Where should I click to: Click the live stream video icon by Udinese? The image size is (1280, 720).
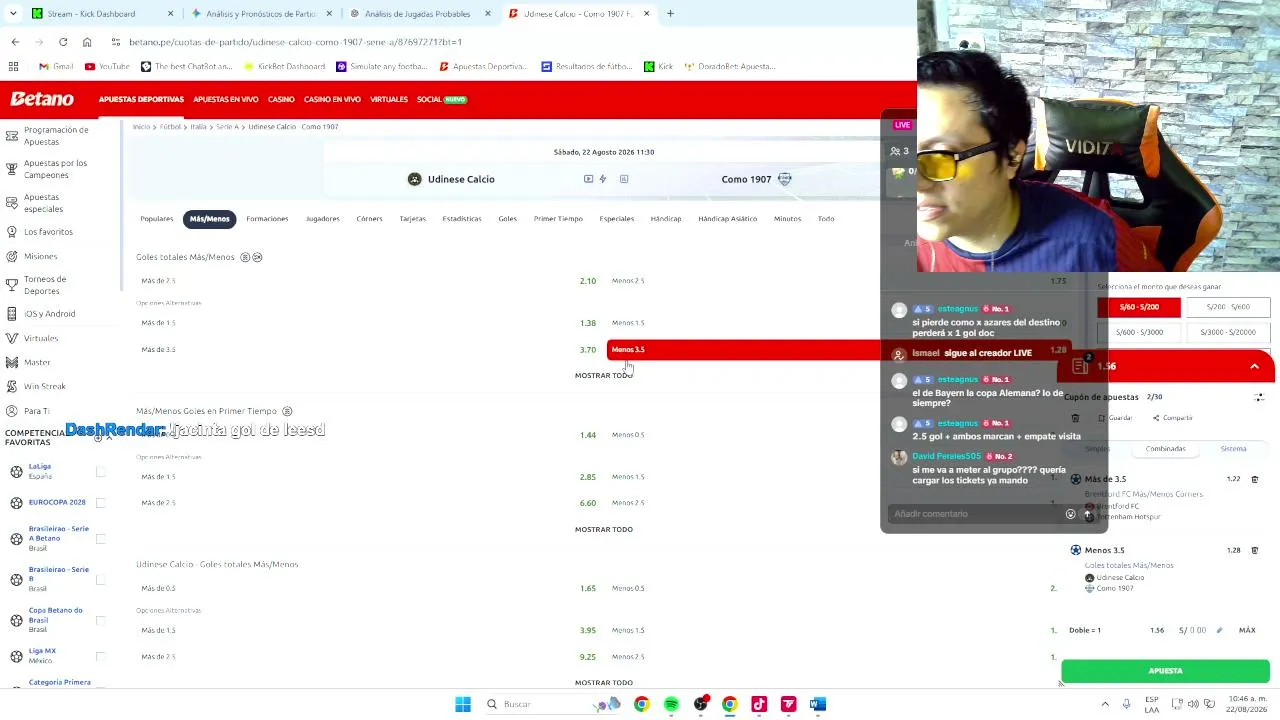588,179
